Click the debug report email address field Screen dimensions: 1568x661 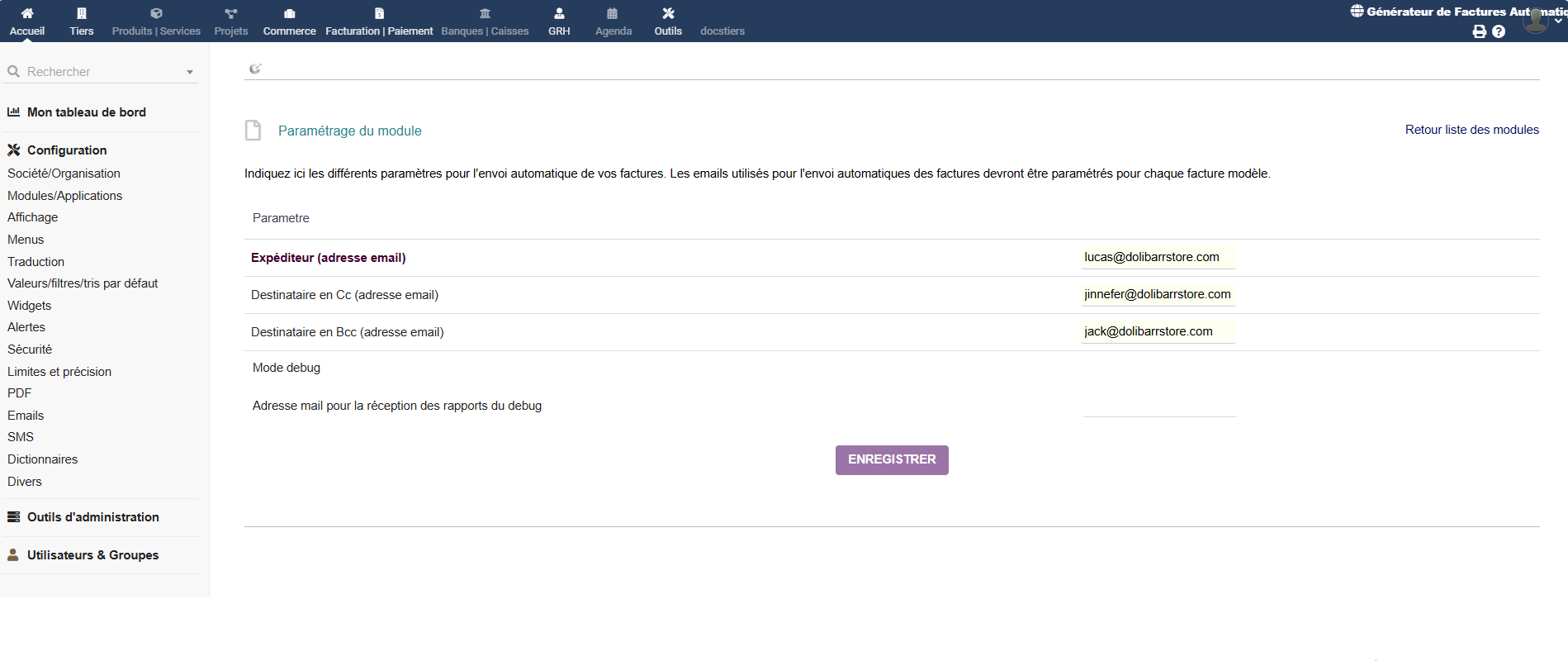pos(1158,407)
